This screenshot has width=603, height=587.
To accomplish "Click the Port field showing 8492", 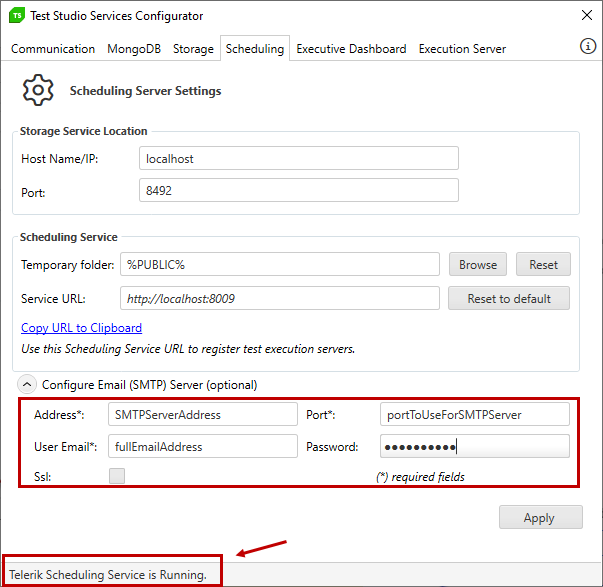I will (299, 190).
